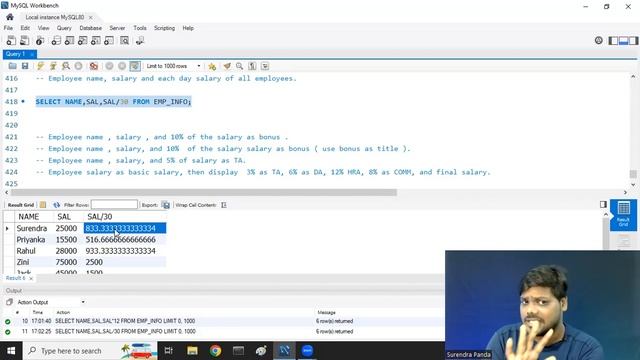640x360 pixels.
Task: Open File Explorer from the taskbar
Action: [192, 351]
